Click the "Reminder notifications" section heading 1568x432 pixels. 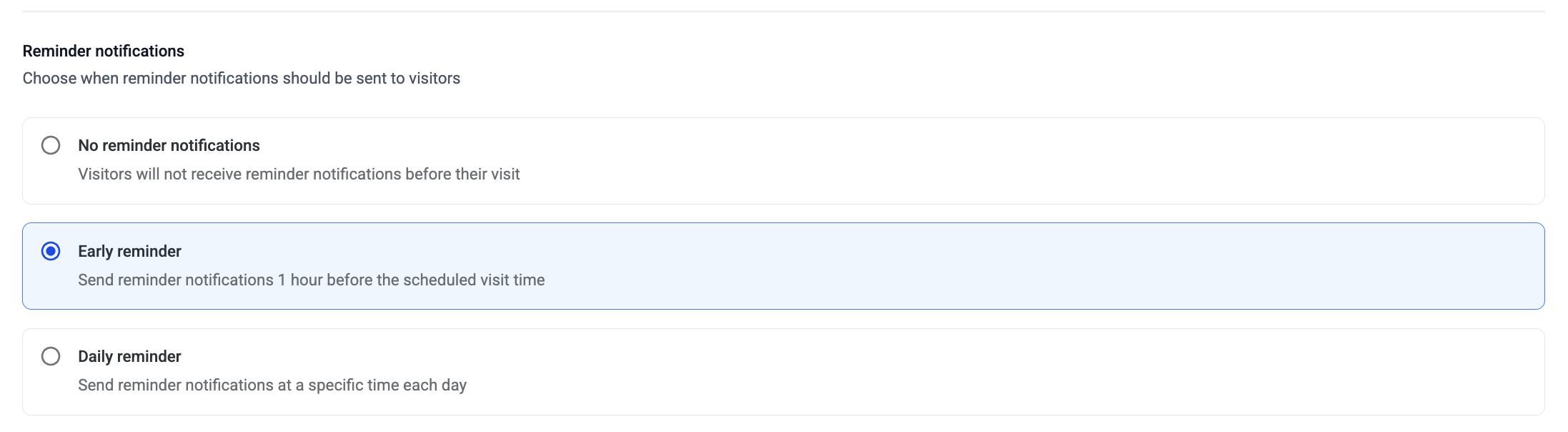click(104, 51)
